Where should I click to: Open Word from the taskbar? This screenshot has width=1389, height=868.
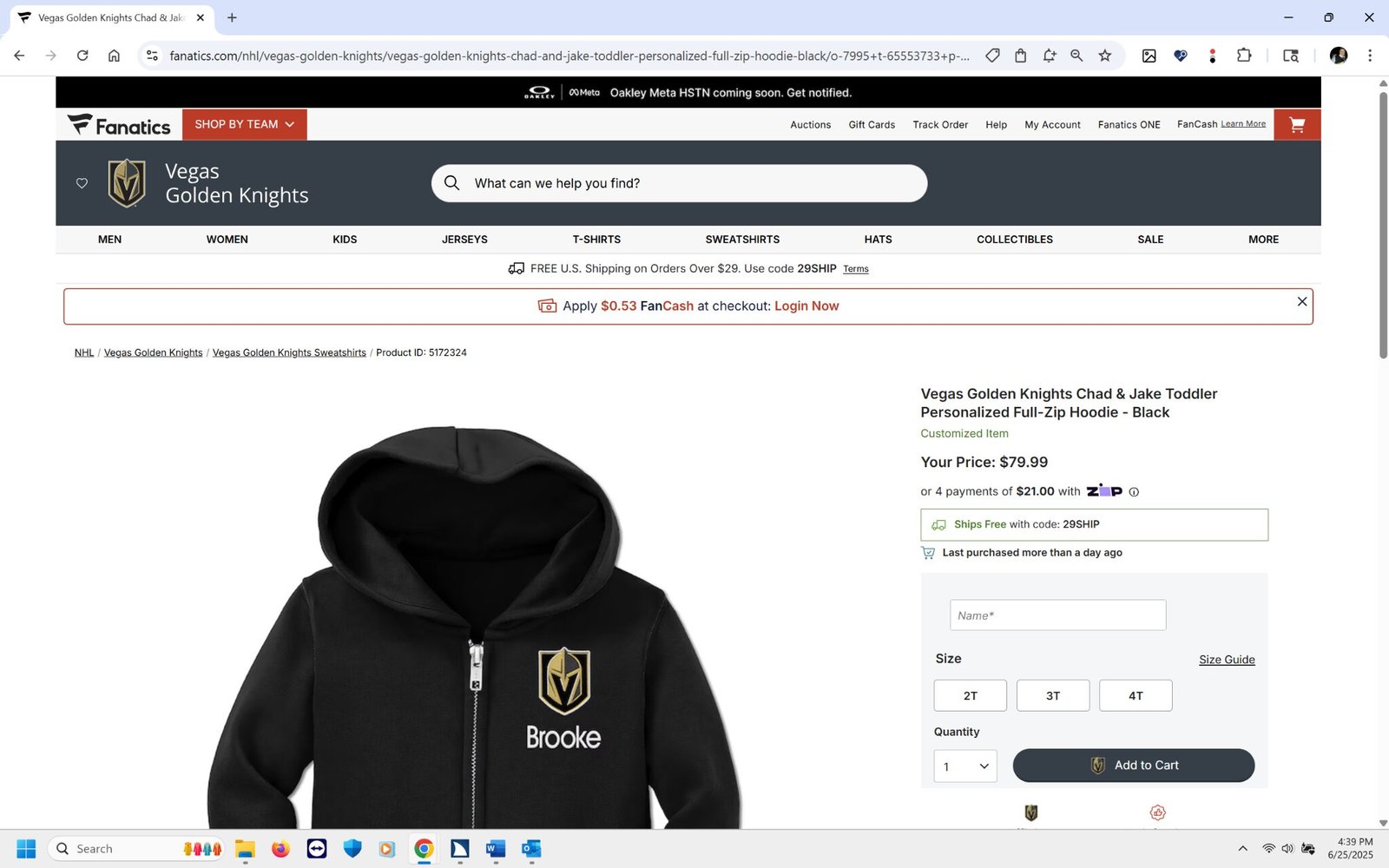496,849
